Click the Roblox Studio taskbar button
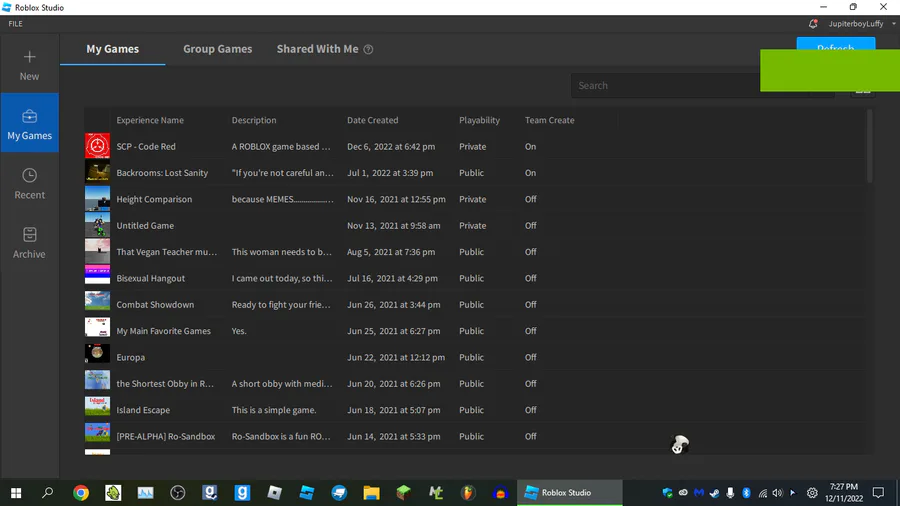 point(569,493)
